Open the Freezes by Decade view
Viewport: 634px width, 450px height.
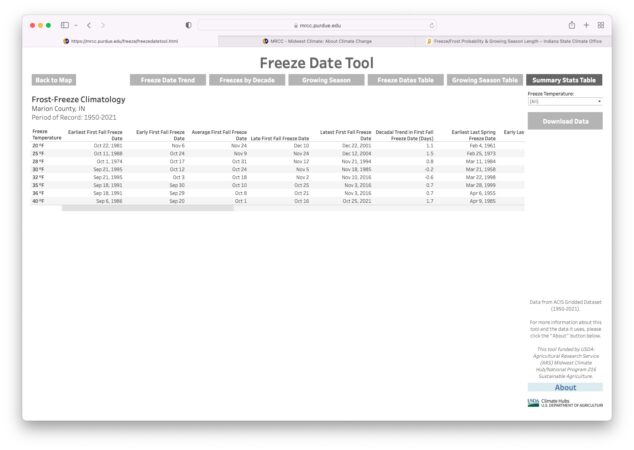pos(246,80)
